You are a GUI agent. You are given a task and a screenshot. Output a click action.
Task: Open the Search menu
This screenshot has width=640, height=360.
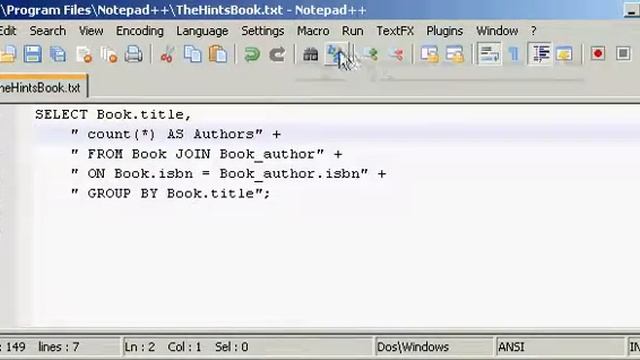[x=48, y=31]
